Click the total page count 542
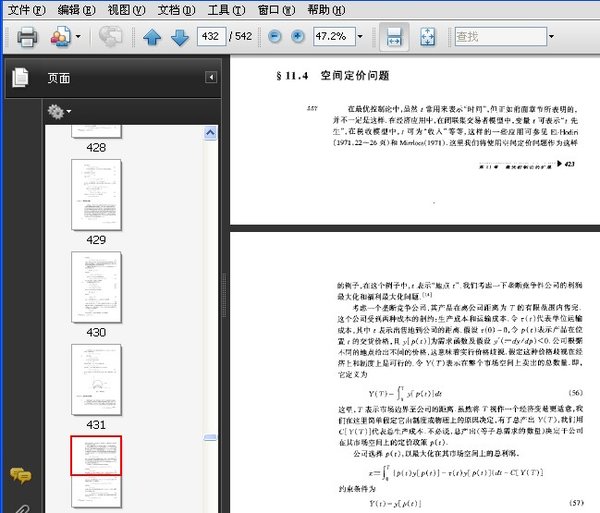Viewport: 600px width, 513px height. [x=243, y=36]
